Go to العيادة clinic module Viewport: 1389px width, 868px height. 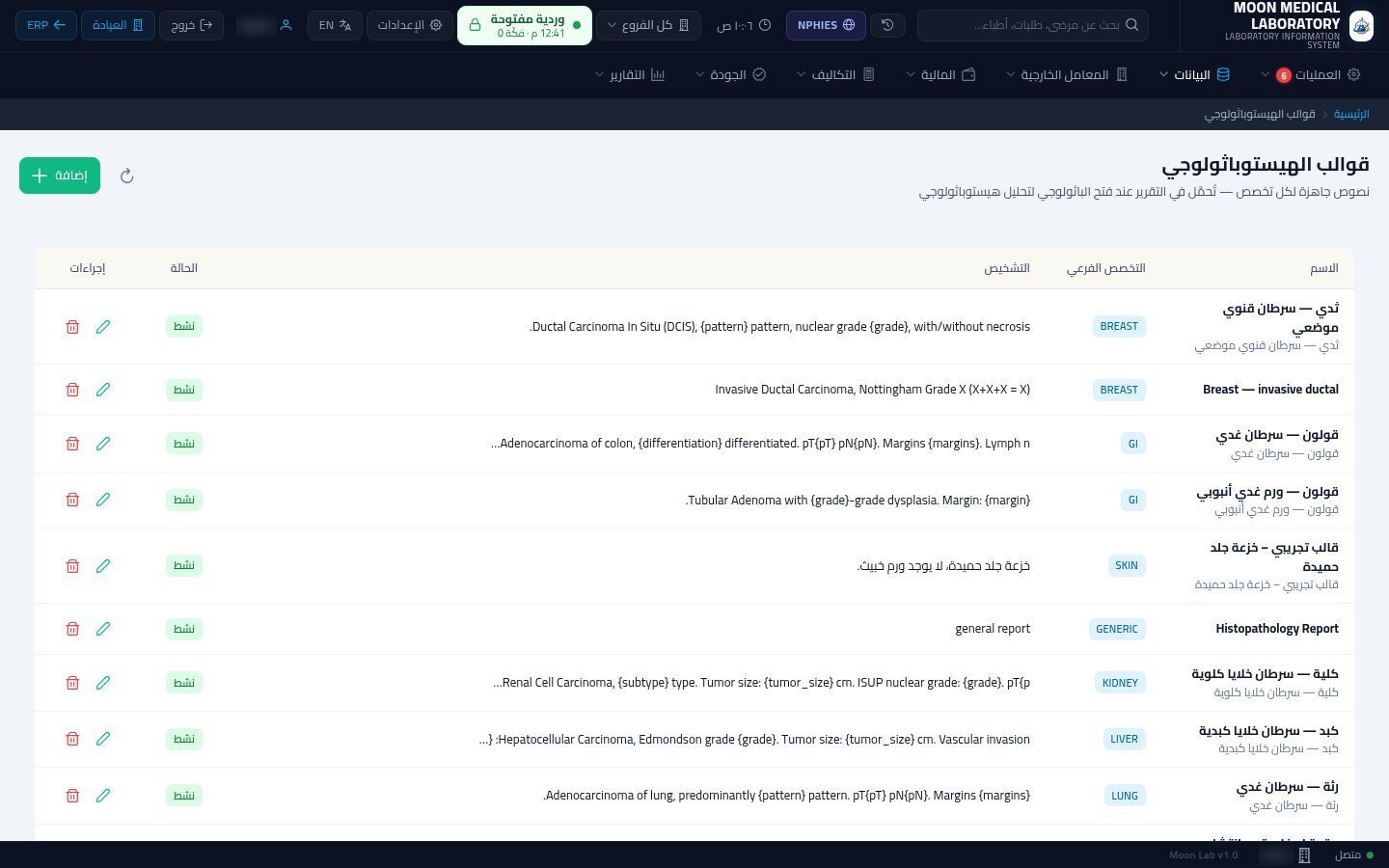pyautogui.click(x=118, y=25)
